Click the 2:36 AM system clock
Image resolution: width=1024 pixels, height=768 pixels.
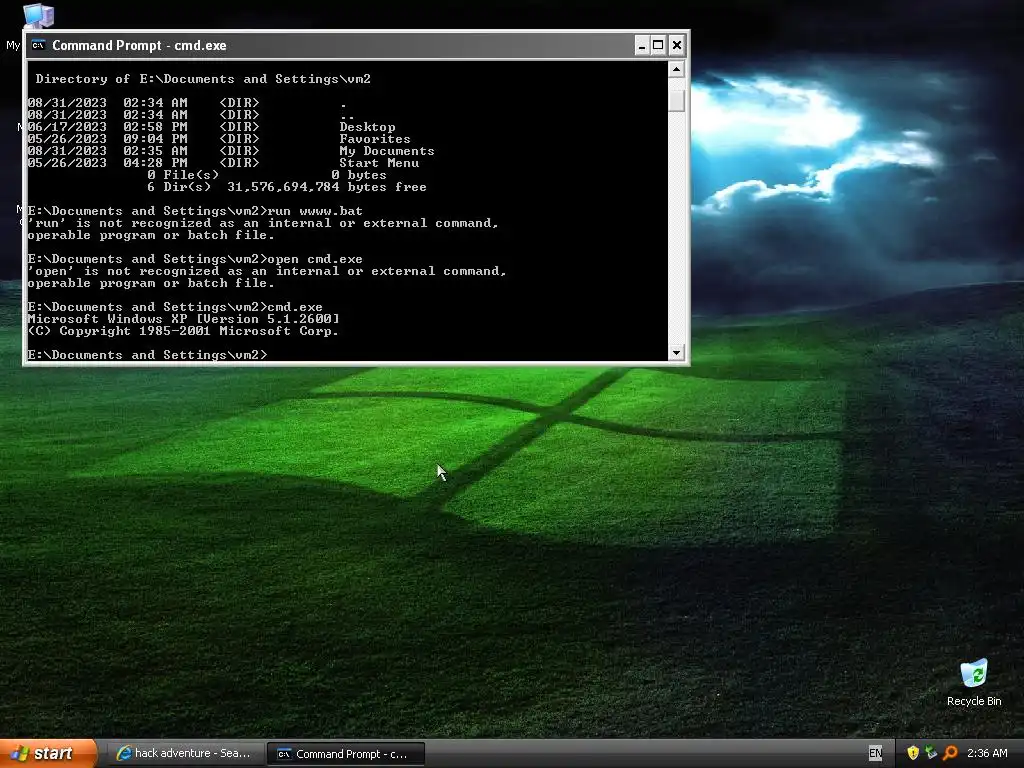(x=987, y=753)
